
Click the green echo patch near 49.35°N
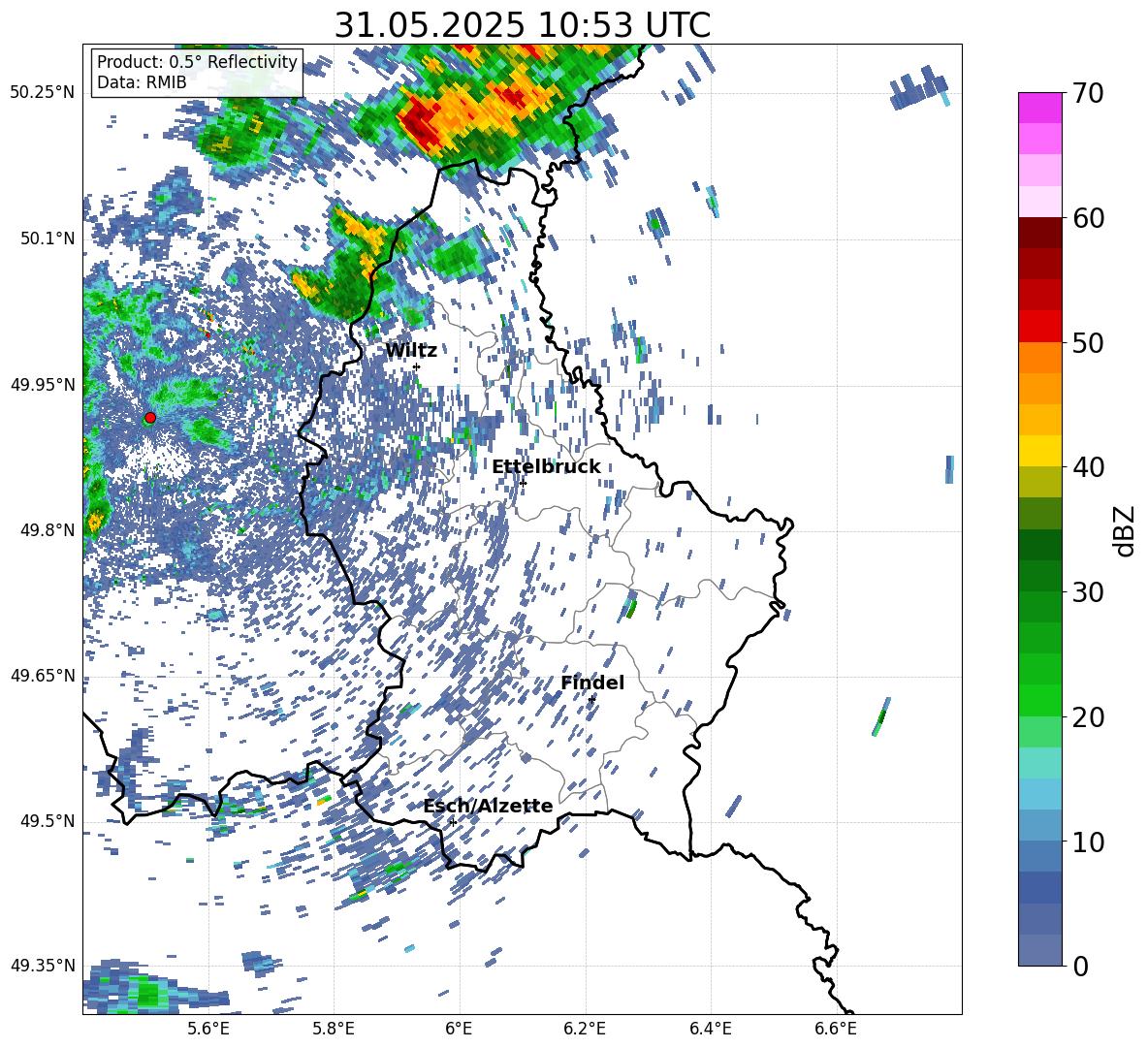[x=148, y=994]
